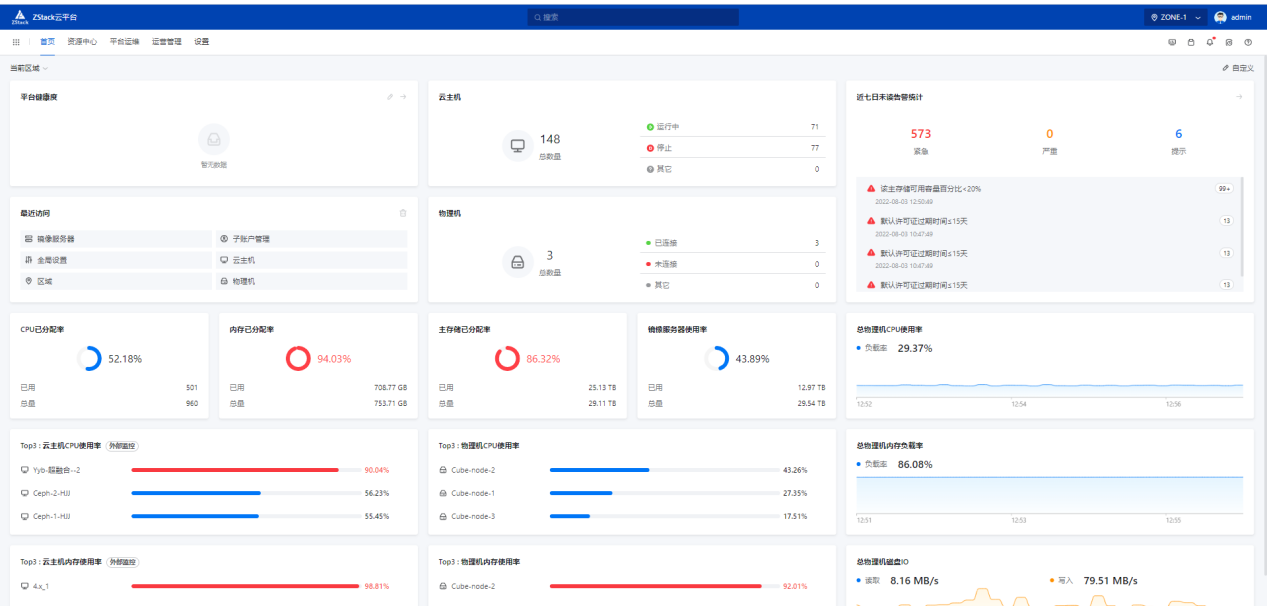Edit the 平台健康度 card via pencil icon
The width and height of the screenshot is (1267, 606).
[x=389, y=97]
